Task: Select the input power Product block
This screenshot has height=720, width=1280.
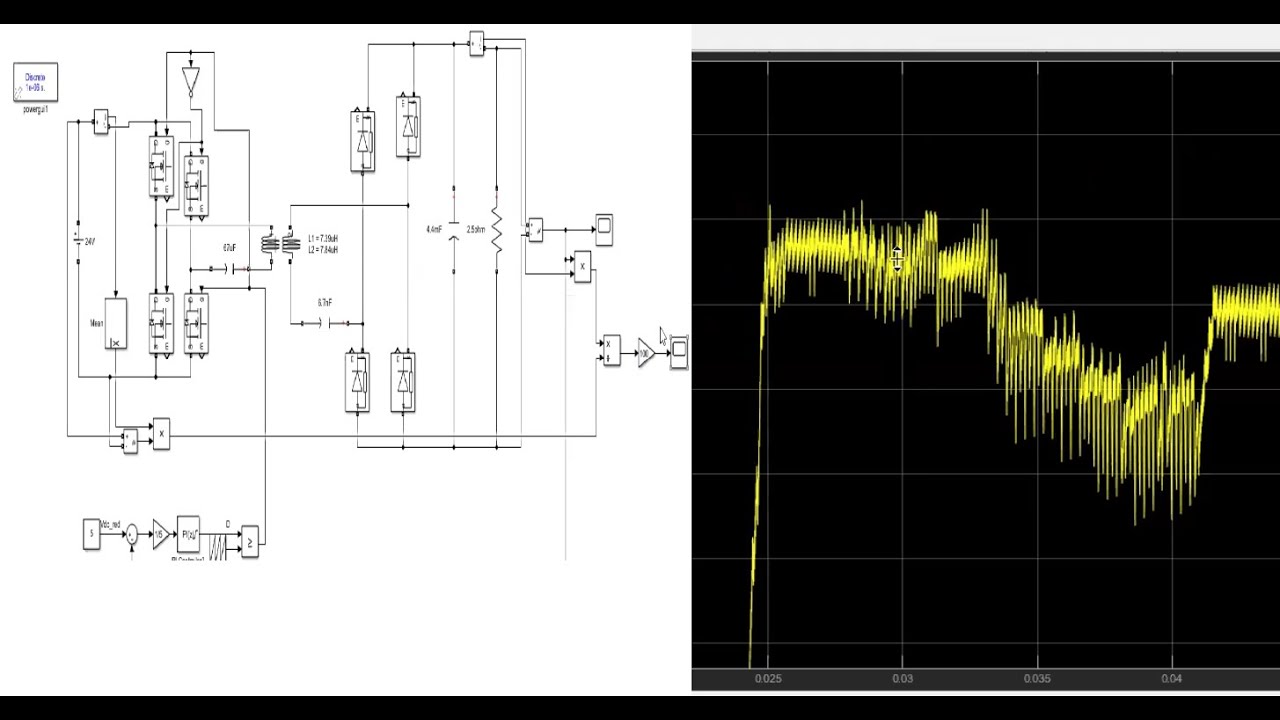Action: 161,434
